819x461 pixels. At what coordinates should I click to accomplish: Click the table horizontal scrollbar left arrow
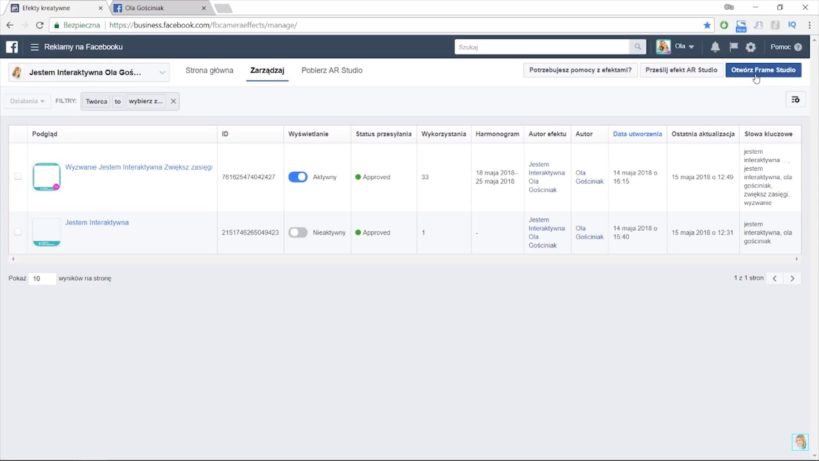point(13,259)
